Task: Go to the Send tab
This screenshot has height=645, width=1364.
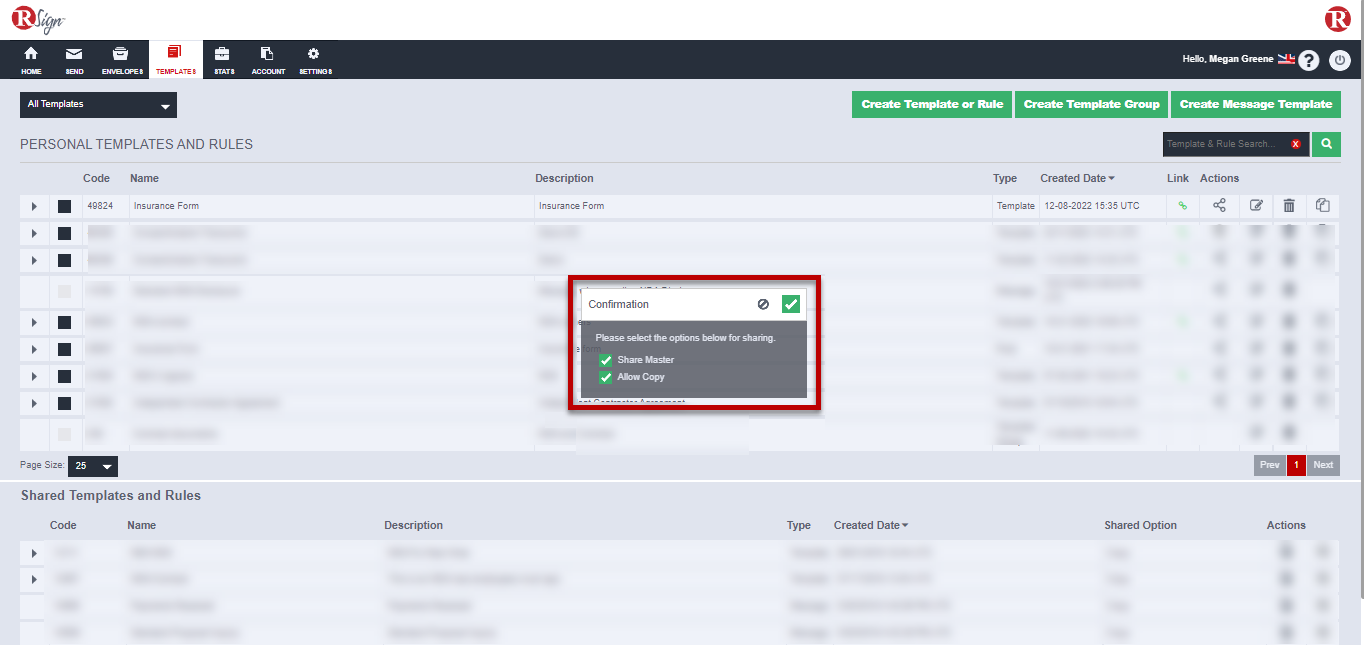Action: tap(73, 59)
